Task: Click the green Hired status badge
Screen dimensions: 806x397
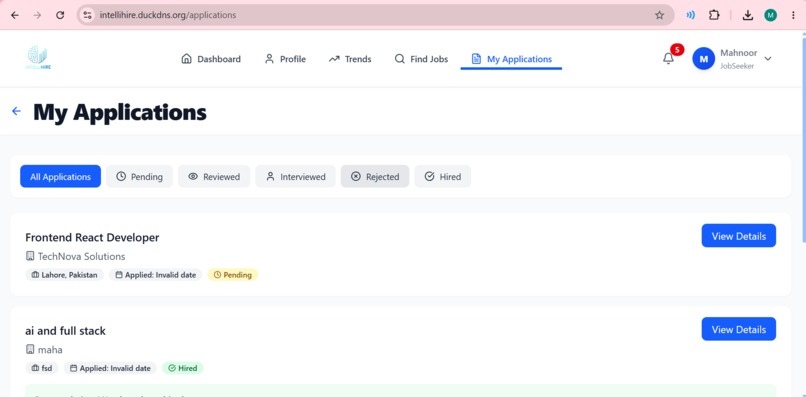Action: 182,368
